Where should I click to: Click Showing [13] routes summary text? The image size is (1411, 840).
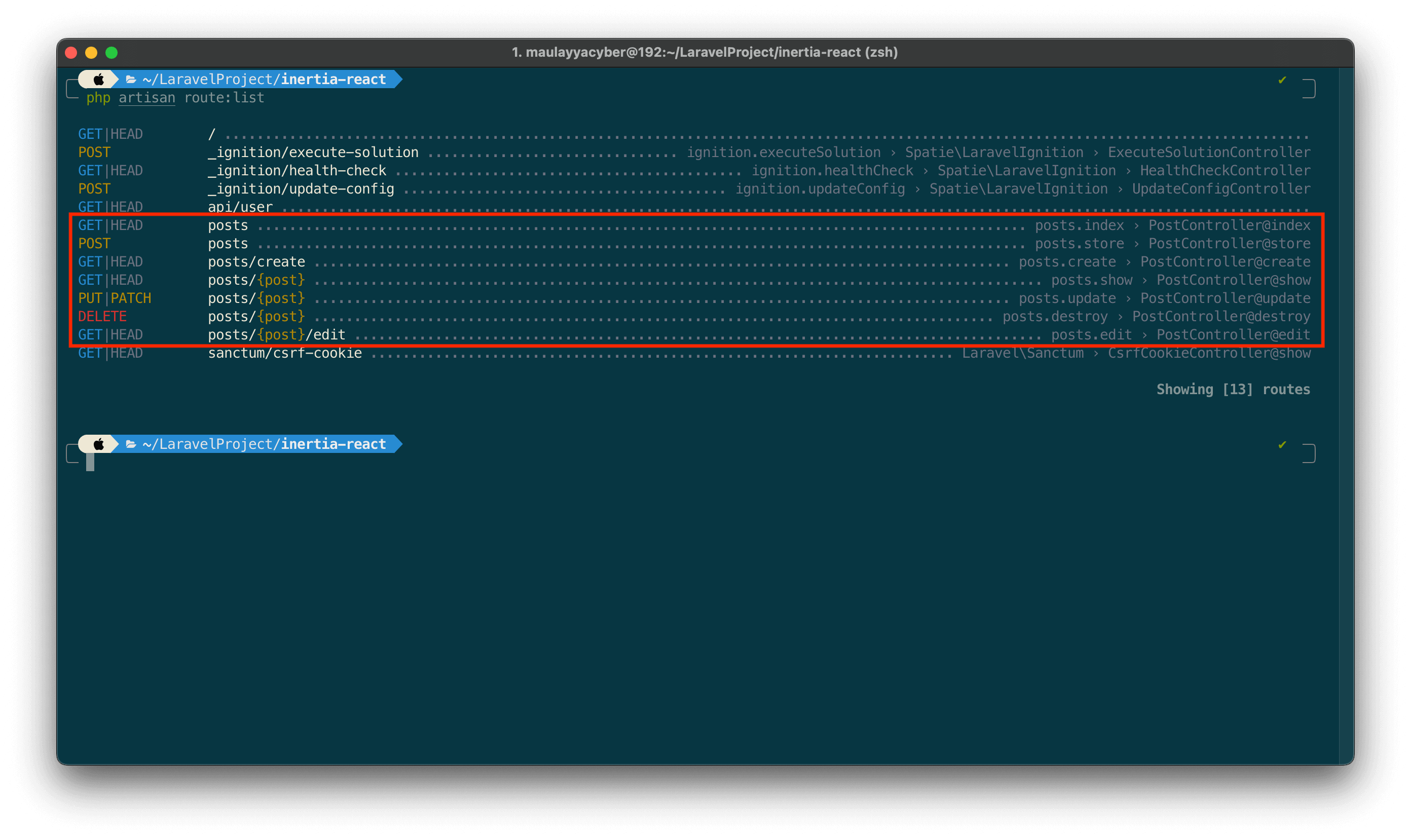(1233, 390)
